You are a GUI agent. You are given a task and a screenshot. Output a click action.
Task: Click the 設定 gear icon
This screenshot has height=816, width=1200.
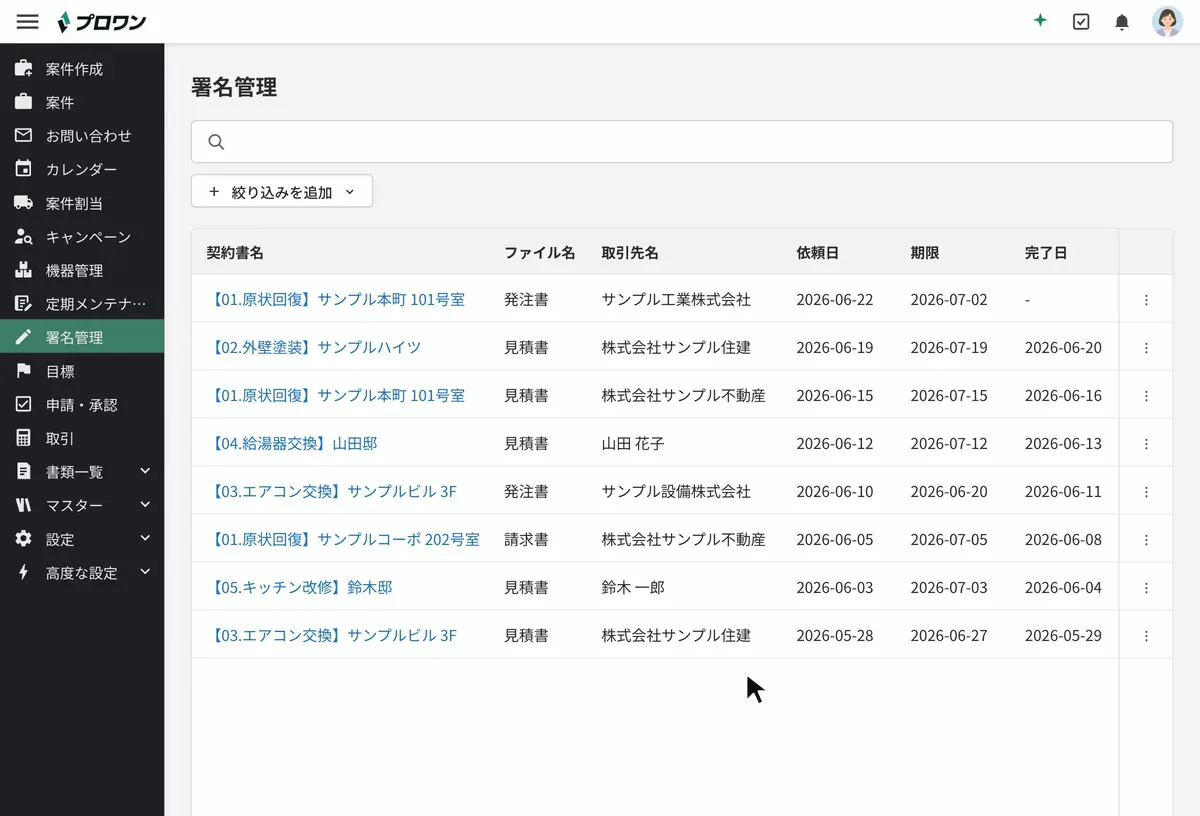[x=23, y=539]
